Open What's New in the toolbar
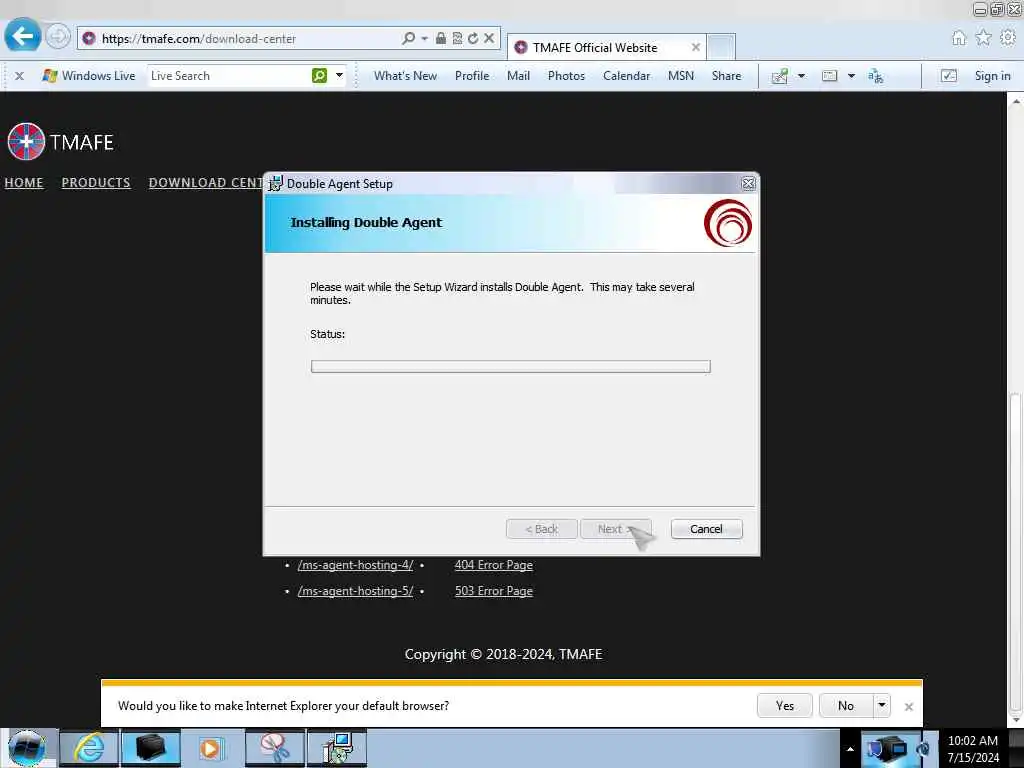1024x768 pixels. (405, 76)
